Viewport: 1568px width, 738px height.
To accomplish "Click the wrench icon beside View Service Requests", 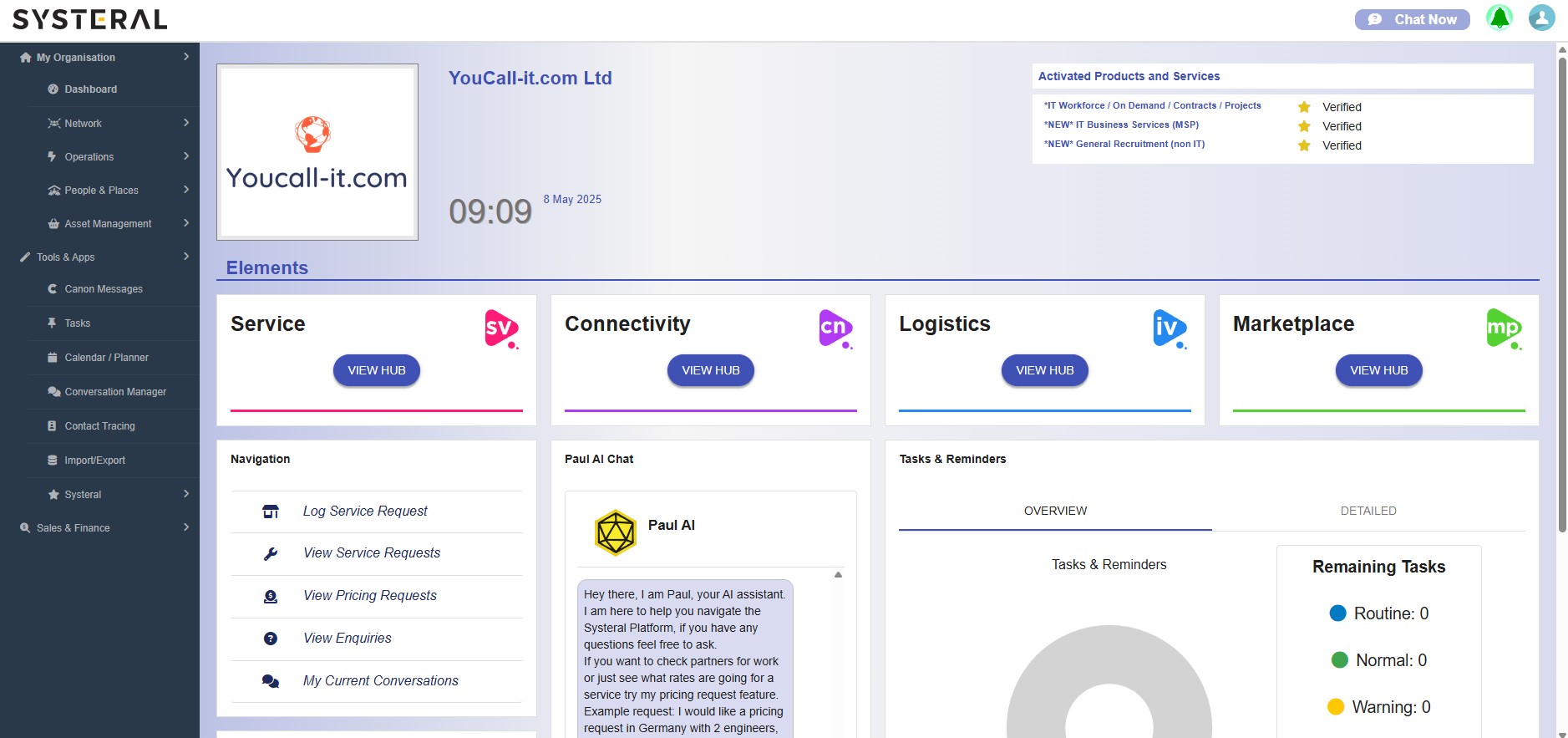I will pyautogui.click(x=271, y=553).
